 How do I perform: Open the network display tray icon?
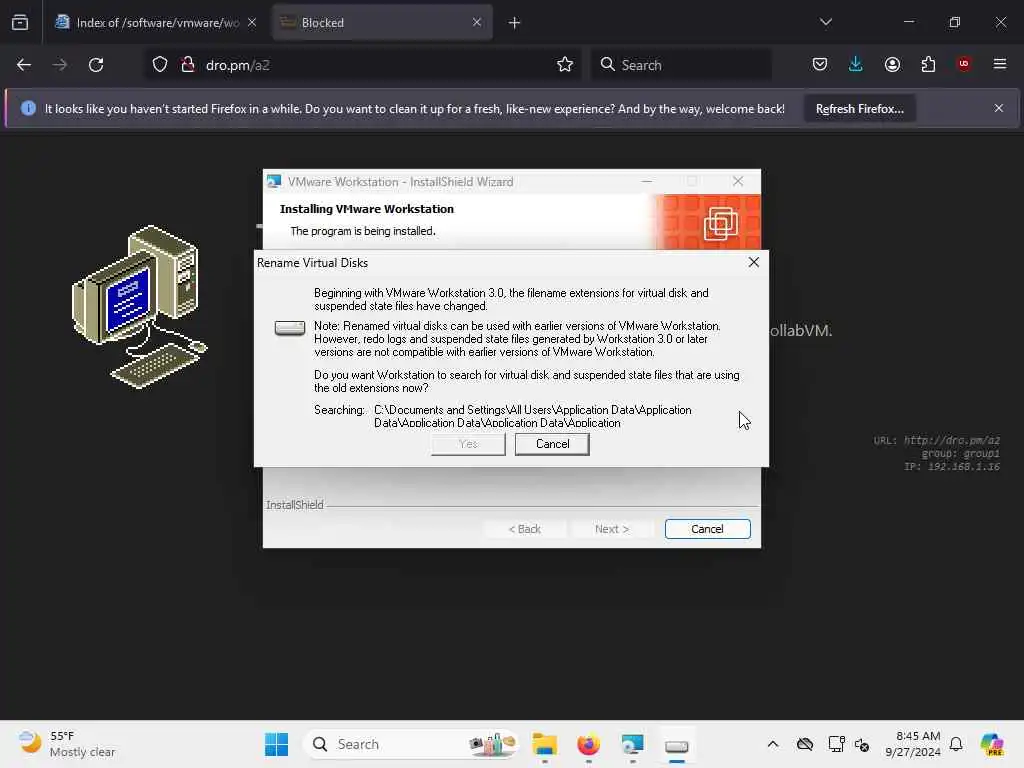[x=836, y=744]
